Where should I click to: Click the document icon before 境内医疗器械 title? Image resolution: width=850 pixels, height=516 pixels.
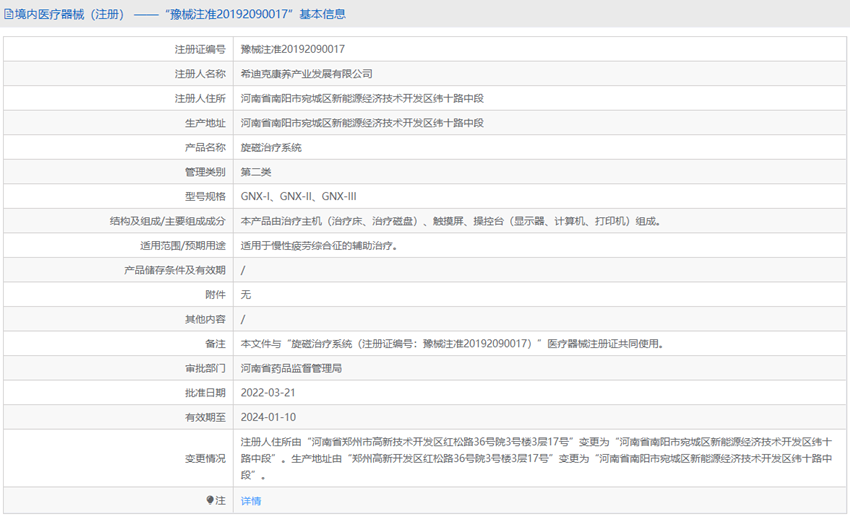pos(9,14)
